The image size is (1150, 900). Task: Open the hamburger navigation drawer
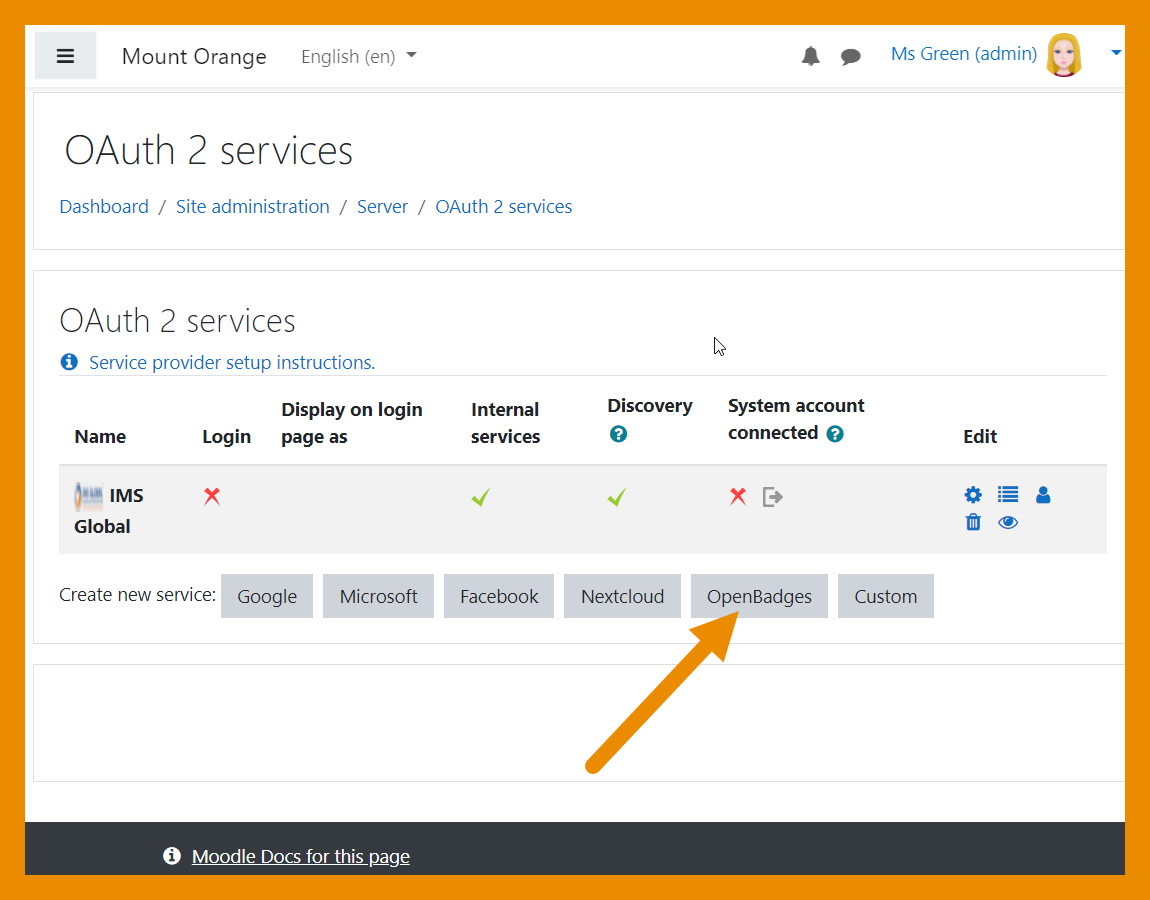click(65, 56)
